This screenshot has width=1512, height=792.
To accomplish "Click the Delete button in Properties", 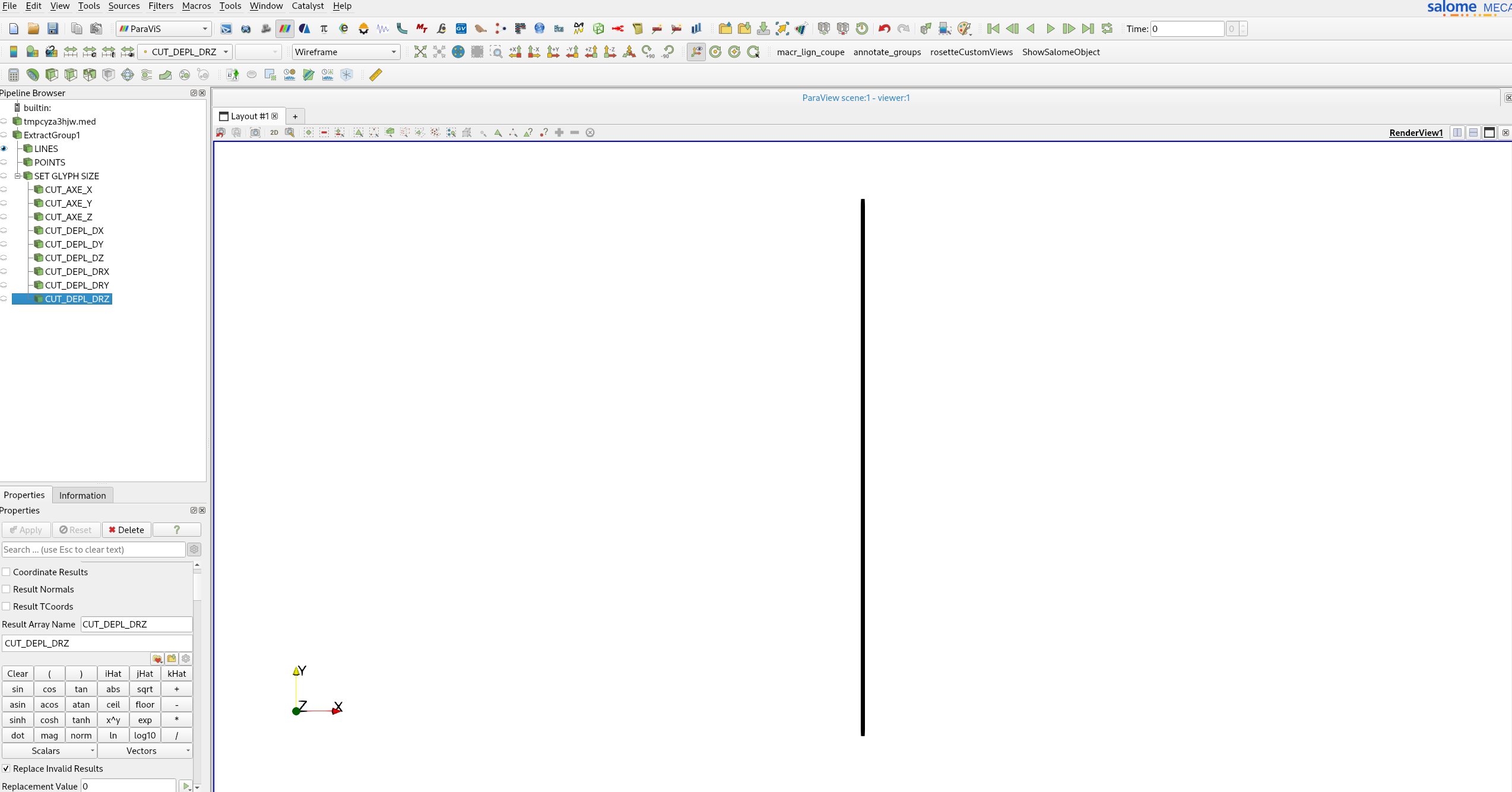I will [x=126, y=530].
